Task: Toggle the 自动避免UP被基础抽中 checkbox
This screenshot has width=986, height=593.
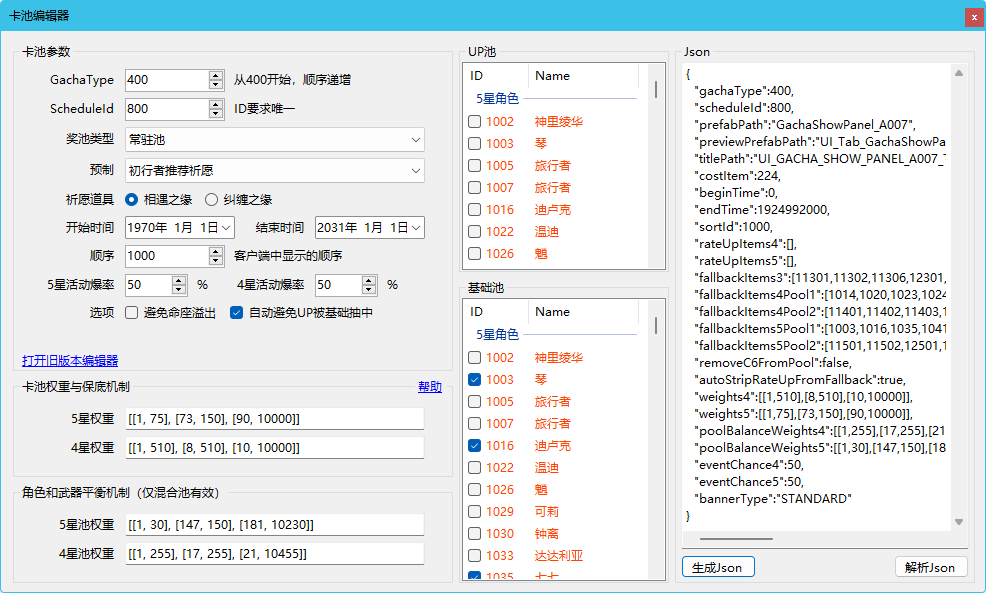Action: coord(237,313)
